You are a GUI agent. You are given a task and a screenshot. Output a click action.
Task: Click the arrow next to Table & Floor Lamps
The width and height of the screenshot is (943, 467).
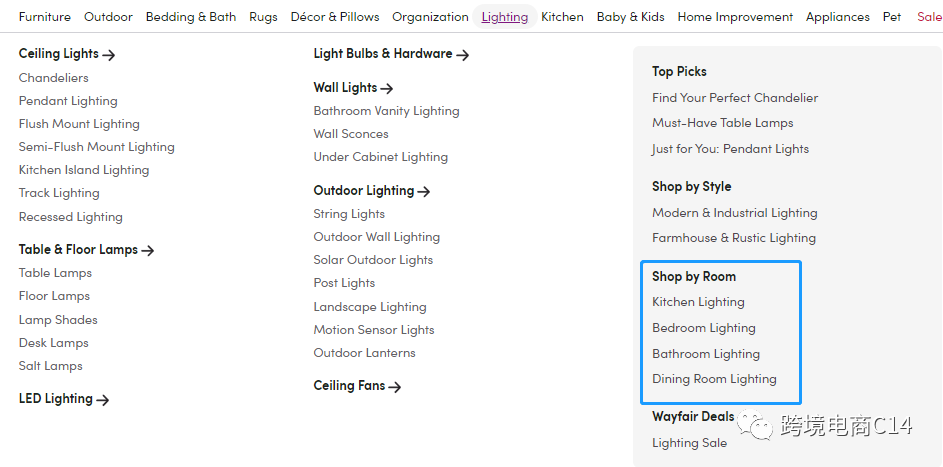(x=148, y=251)
